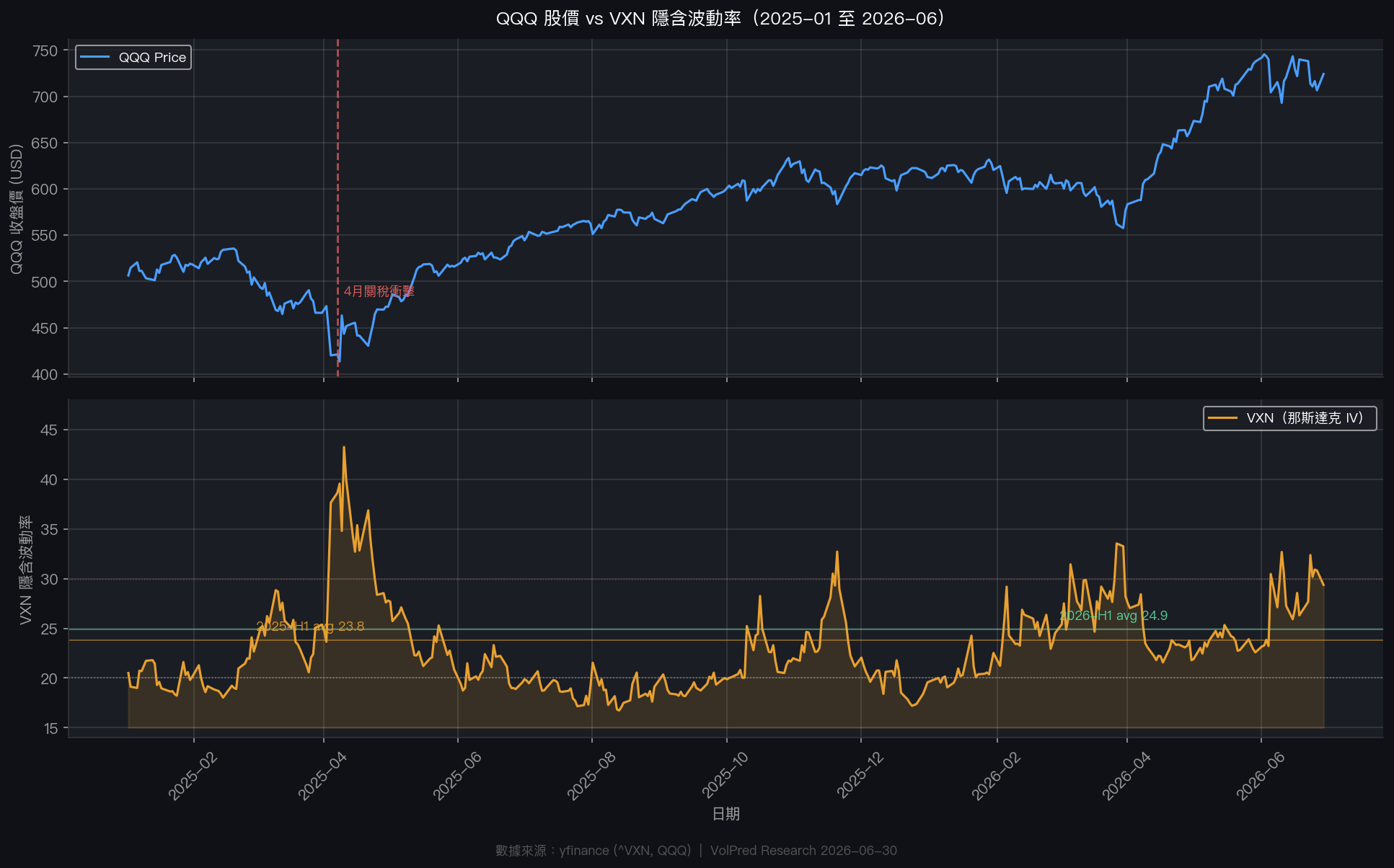The width and height of the screenshot is (1394, 868).
Task: Click the '2025-08' x-axis tick label
Action: pos(591,776)
